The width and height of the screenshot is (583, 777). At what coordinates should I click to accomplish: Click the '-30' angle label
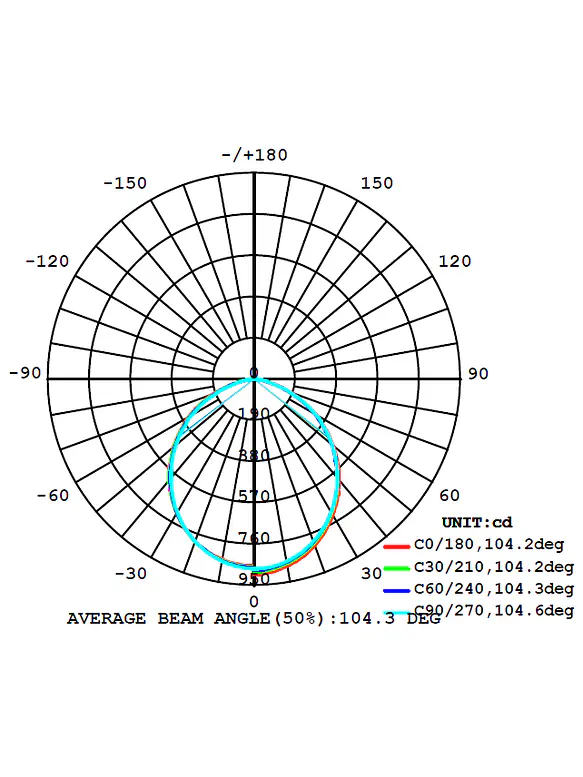coord(131,573)
